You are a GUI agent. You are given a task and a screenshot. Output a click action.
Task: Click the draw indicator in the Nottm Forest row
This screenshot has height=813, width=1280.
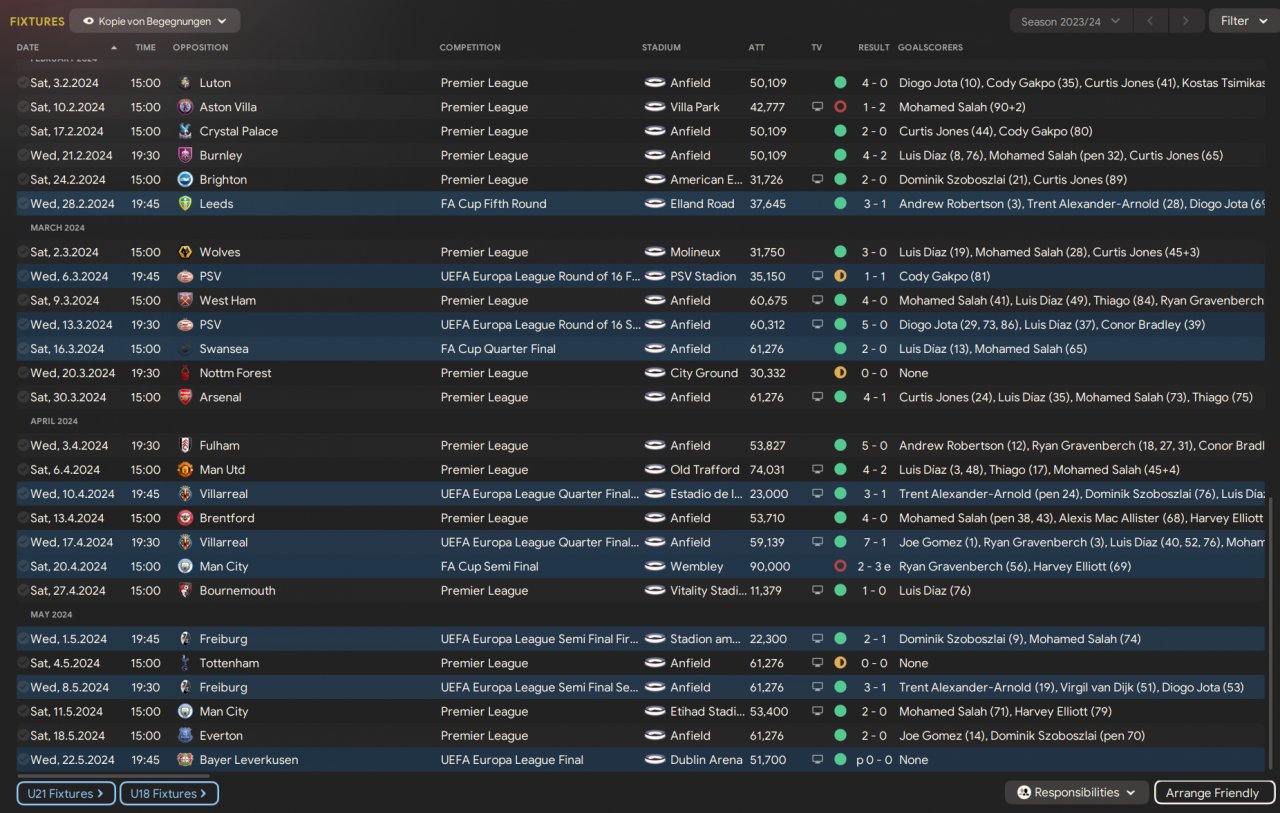point(840,373)
